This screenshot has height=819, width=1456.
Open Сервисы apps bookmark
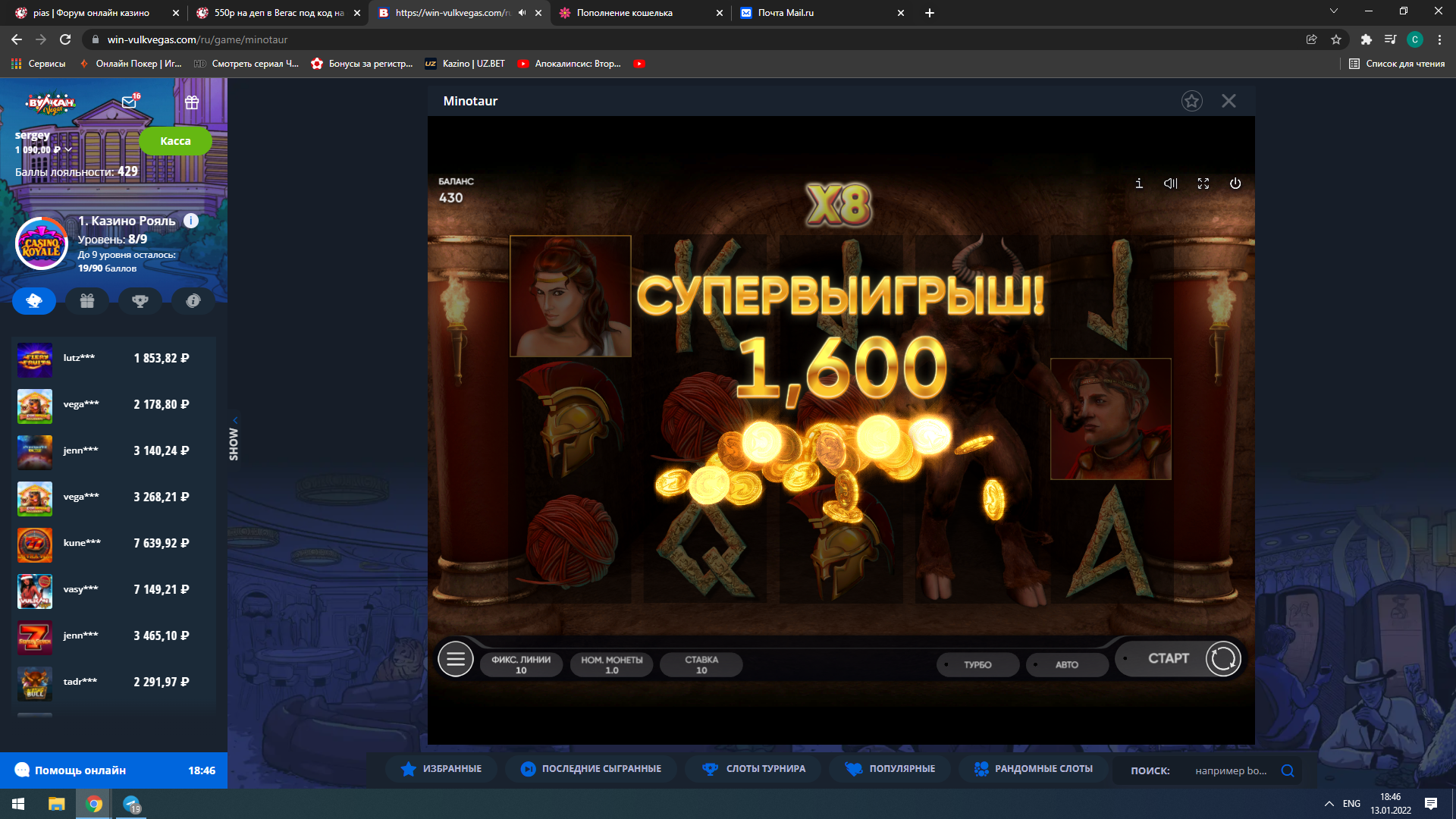(x=39, y=64)
